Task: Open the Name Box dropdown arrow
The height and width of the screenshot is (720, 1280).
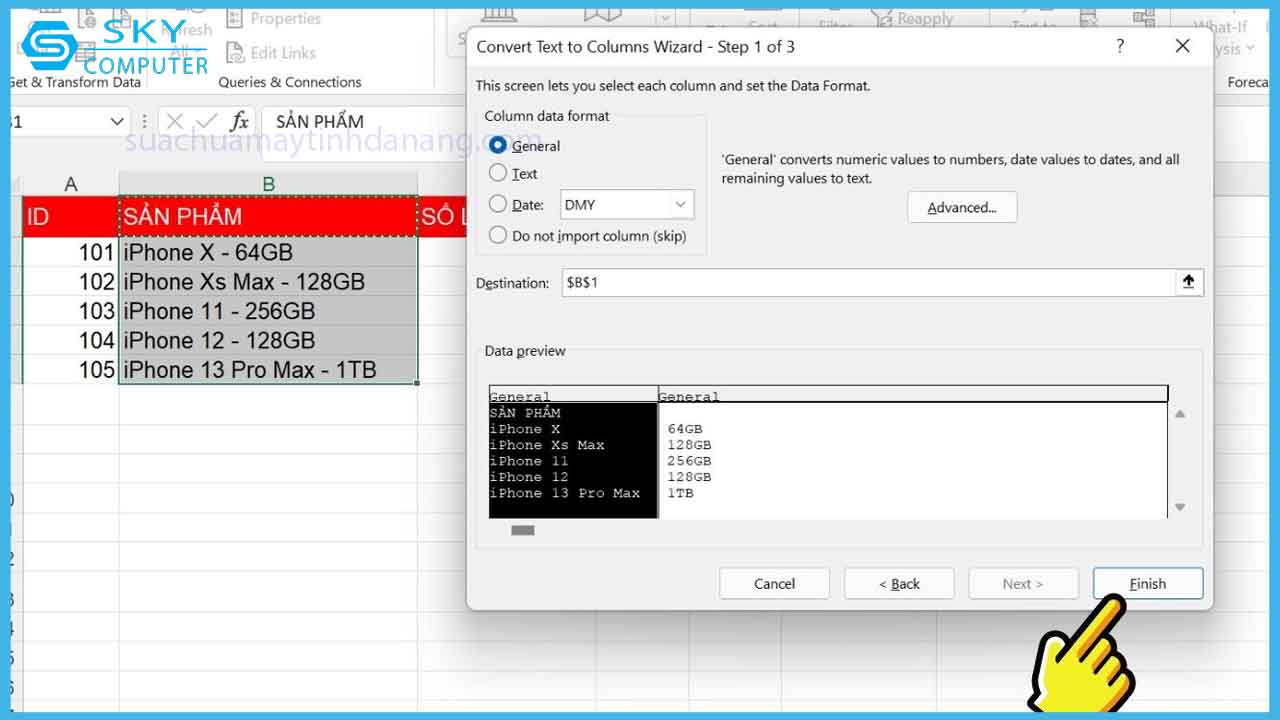Action: point(117,122)
